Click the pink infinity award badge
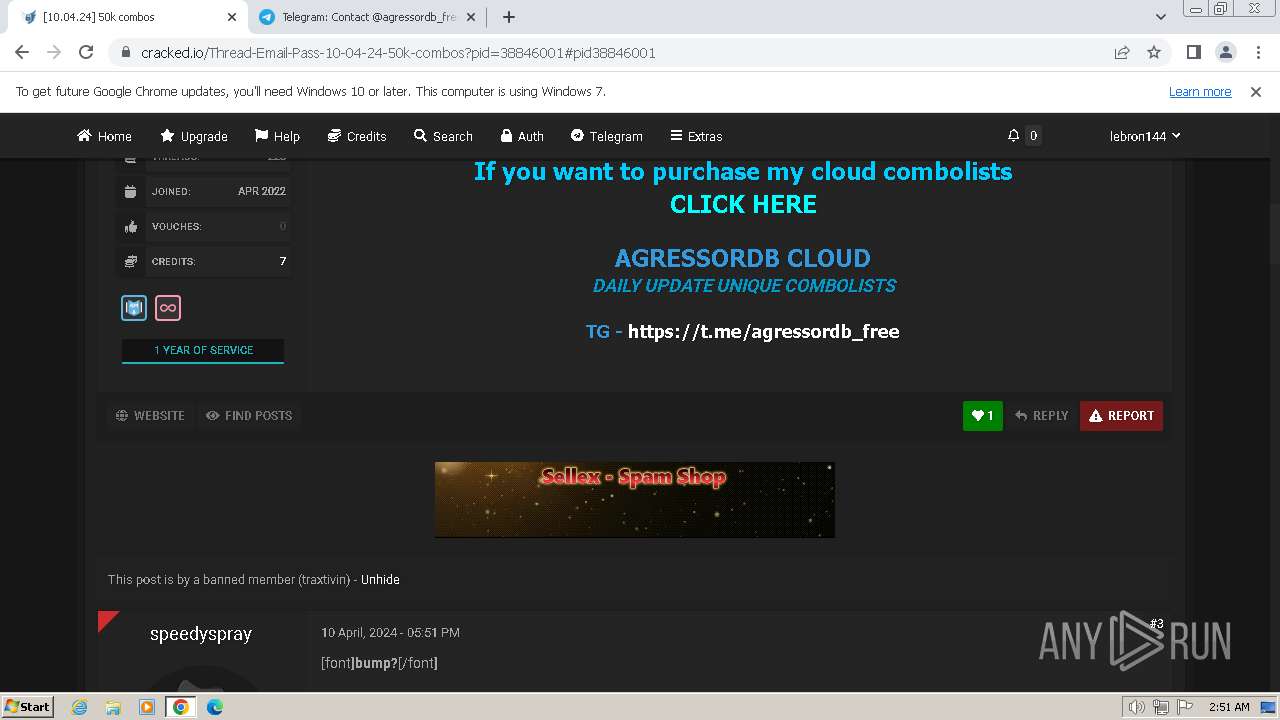This screenshot has width=1280, height=720. click(168, 308)
